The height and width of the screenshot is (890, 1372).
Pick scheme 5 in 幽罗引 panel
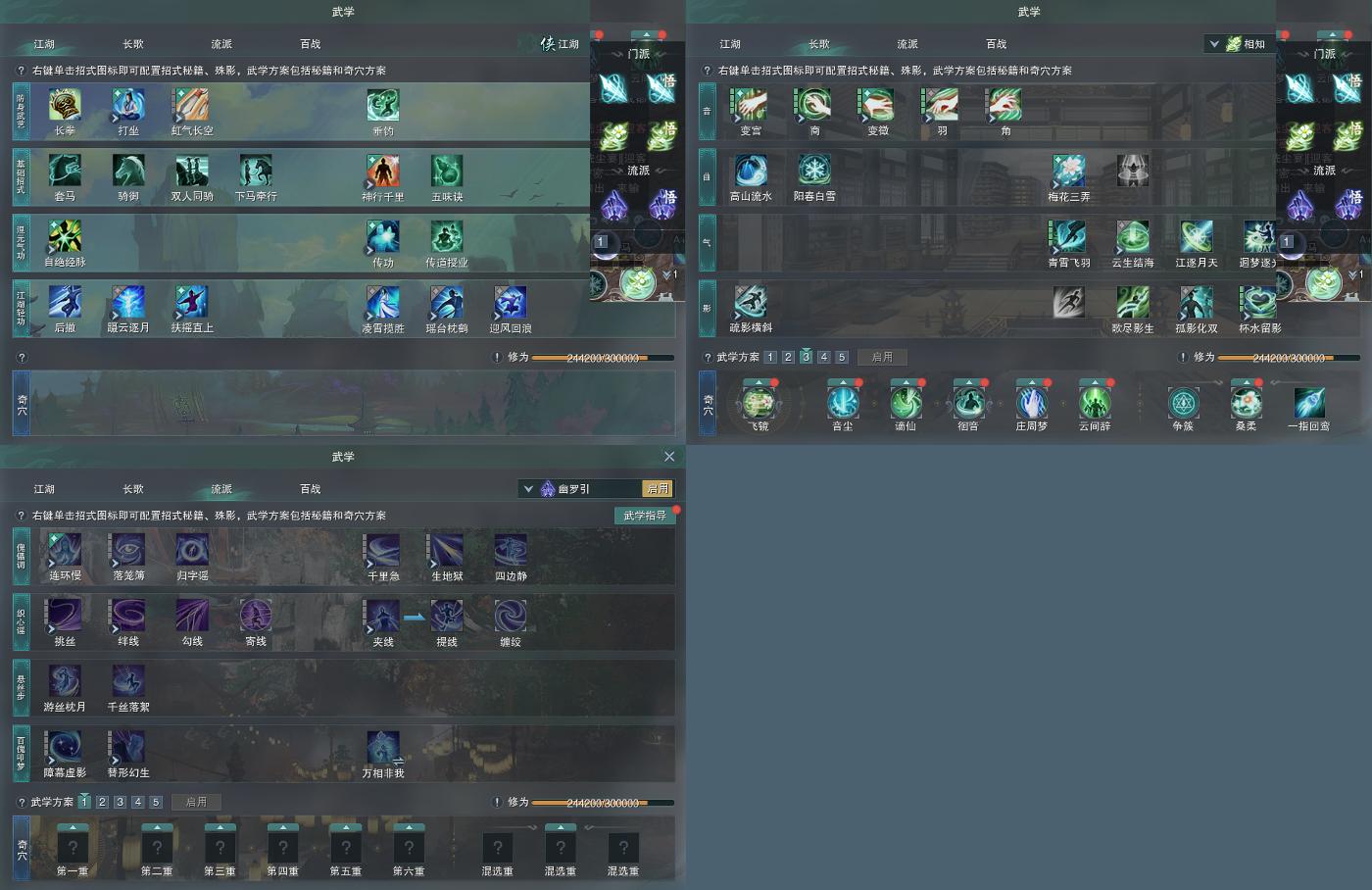tap(156, 803)
